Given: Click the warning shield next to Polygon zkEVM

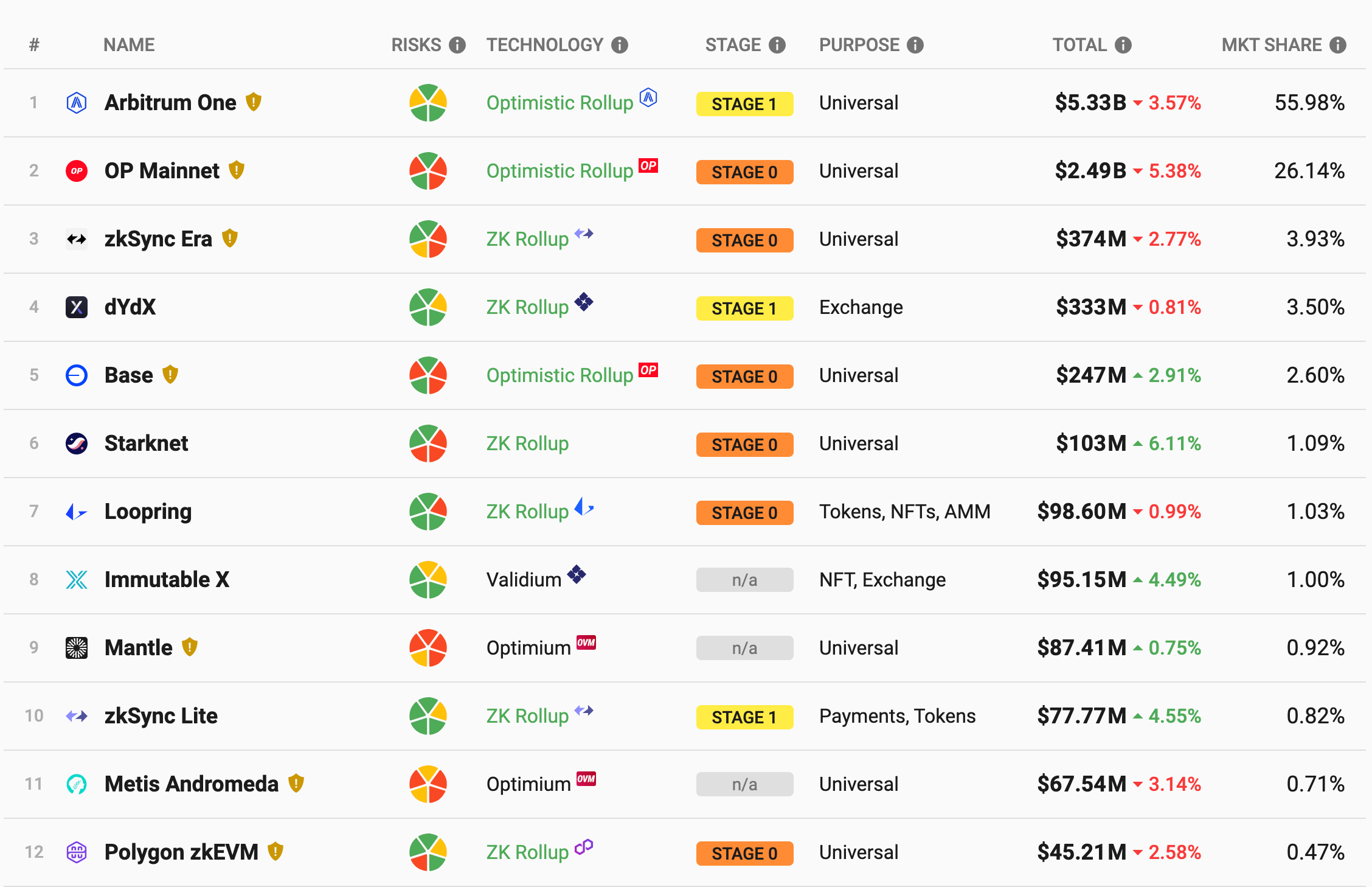Looking at the screenshot, I should [x=275, y=852].
